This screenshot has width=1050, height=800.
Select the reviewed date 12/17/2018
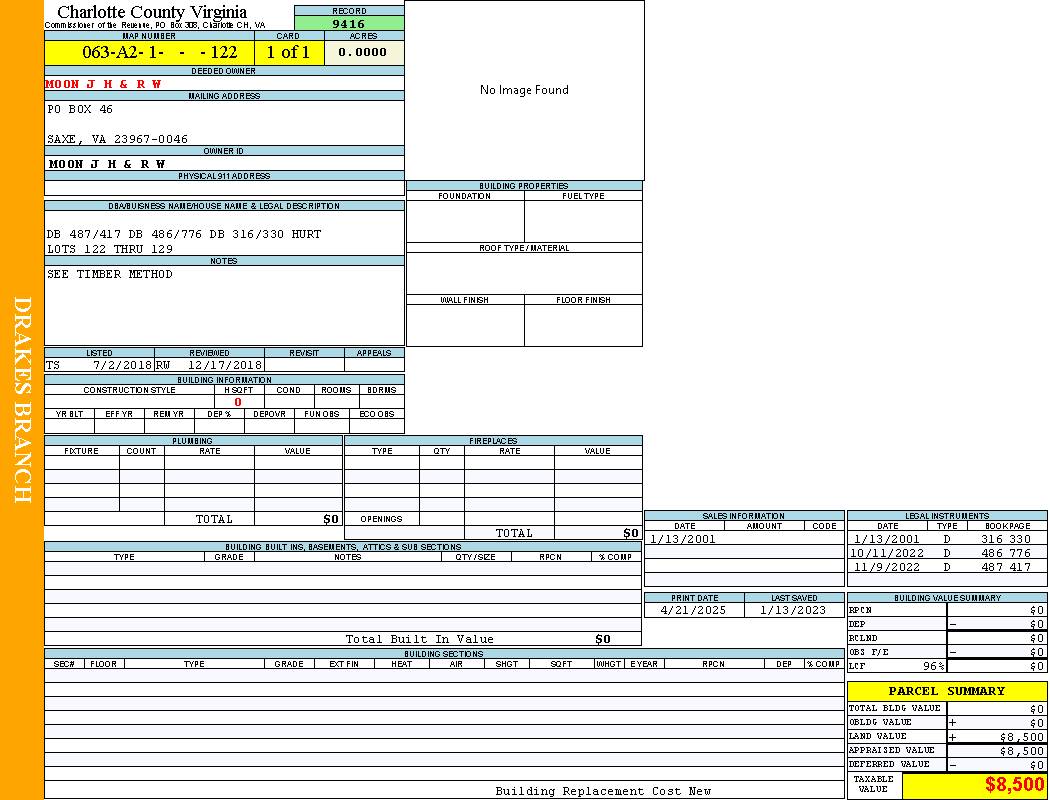pos(224,365)
